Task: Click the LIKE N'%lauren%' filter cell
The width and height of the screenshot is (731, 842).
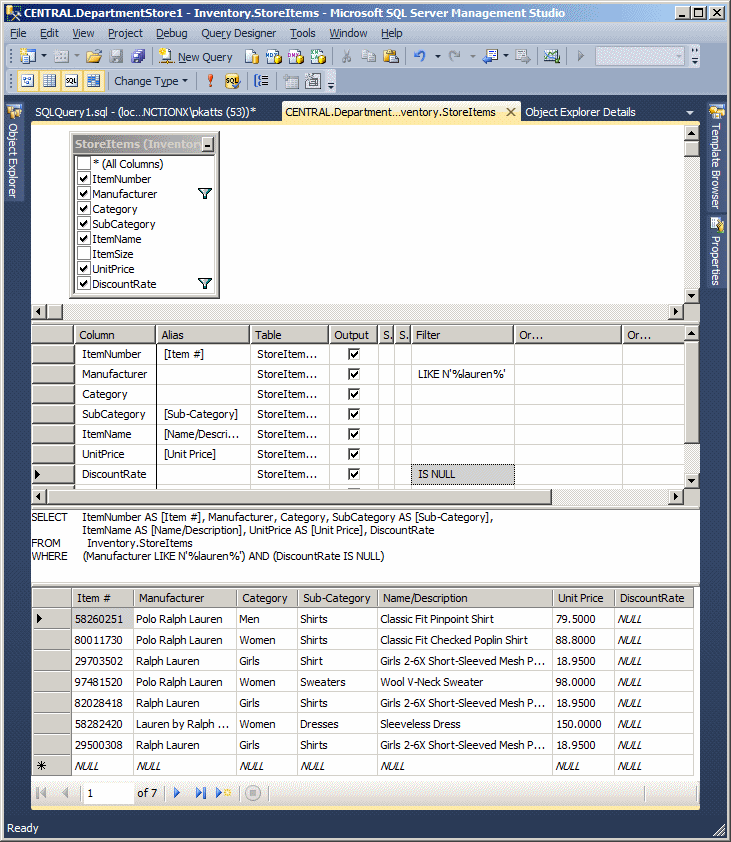Action: tap(462, 374)
